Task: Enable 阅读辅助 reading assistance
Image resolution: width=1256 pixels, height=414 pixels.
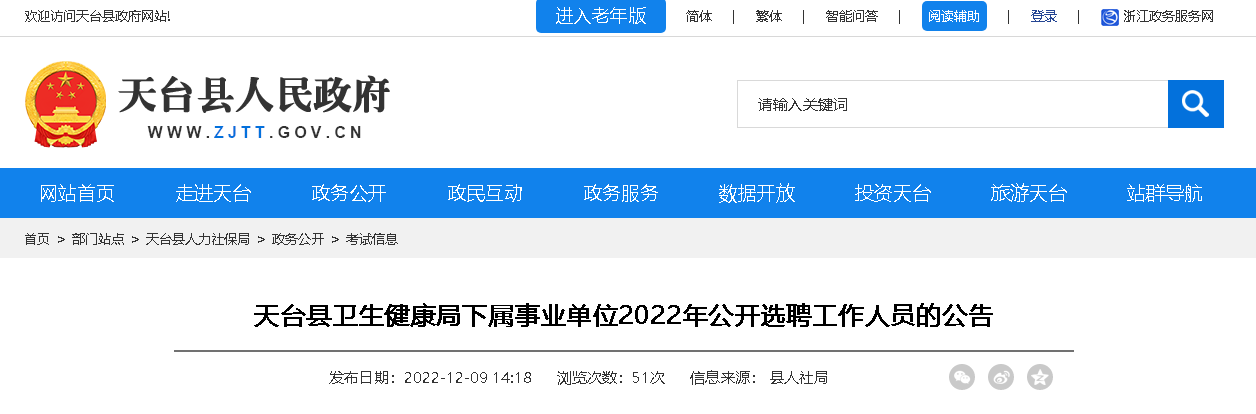Action: point(954,16)
